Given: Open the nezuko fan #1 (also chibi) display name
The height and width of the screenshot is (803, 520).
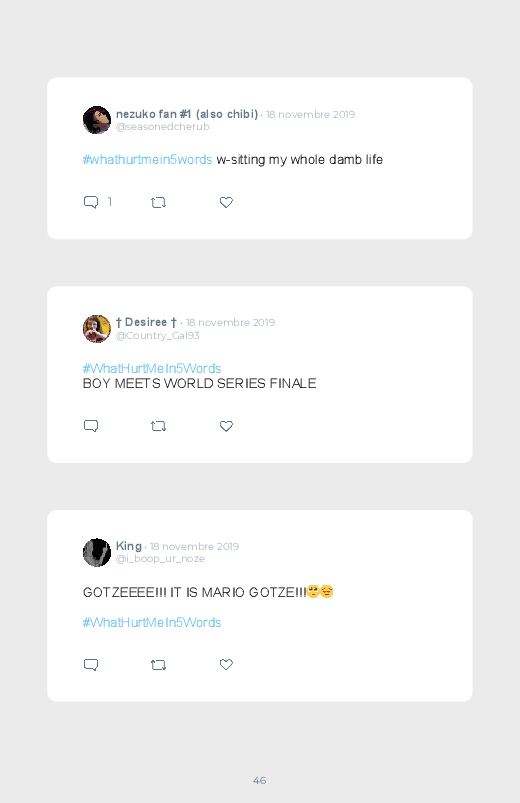Looking at the screenshot, I should [x=187, y=114].
